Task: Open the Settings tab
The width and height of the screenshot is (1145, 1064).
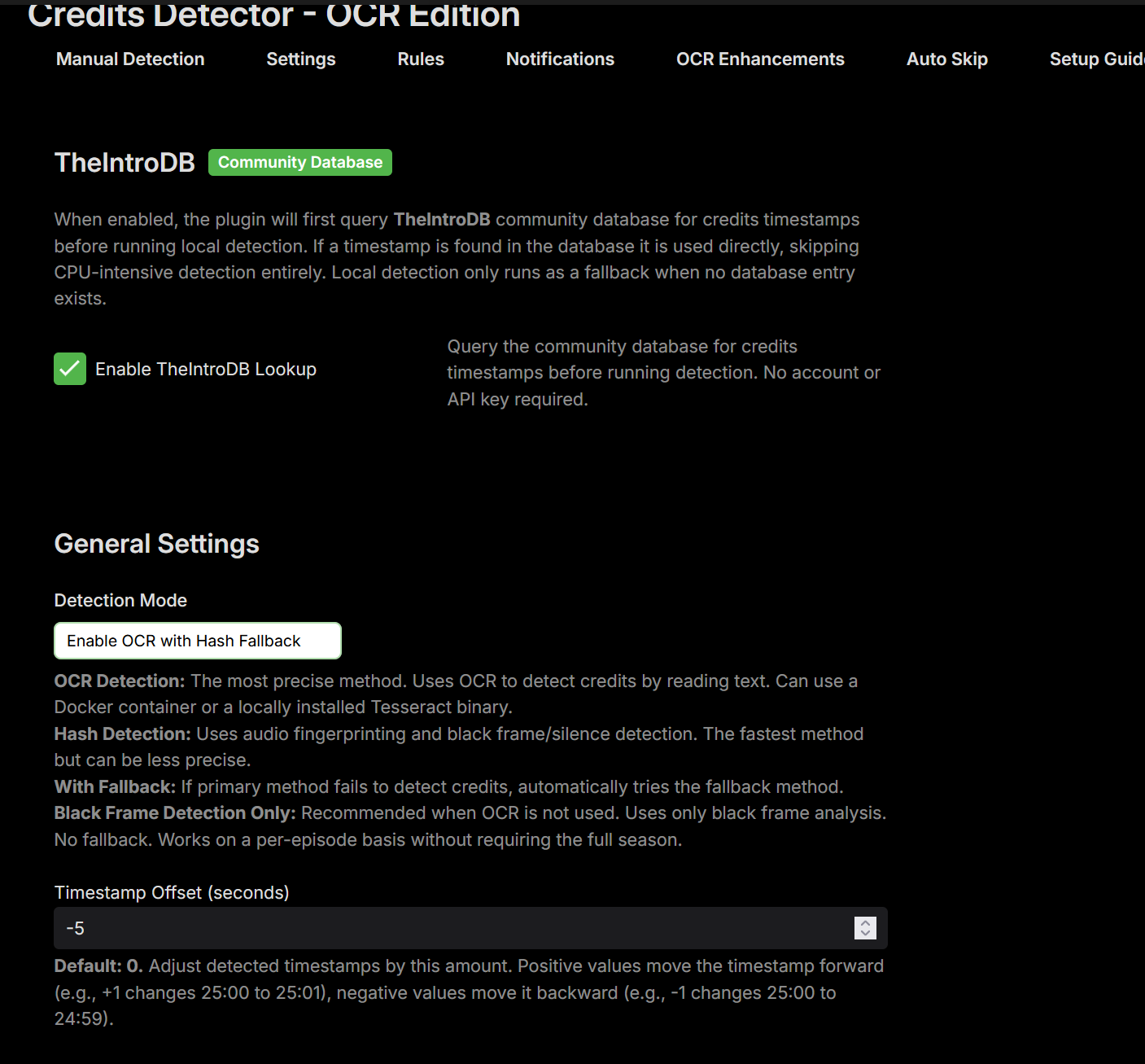Action: (x=301, y=59)
